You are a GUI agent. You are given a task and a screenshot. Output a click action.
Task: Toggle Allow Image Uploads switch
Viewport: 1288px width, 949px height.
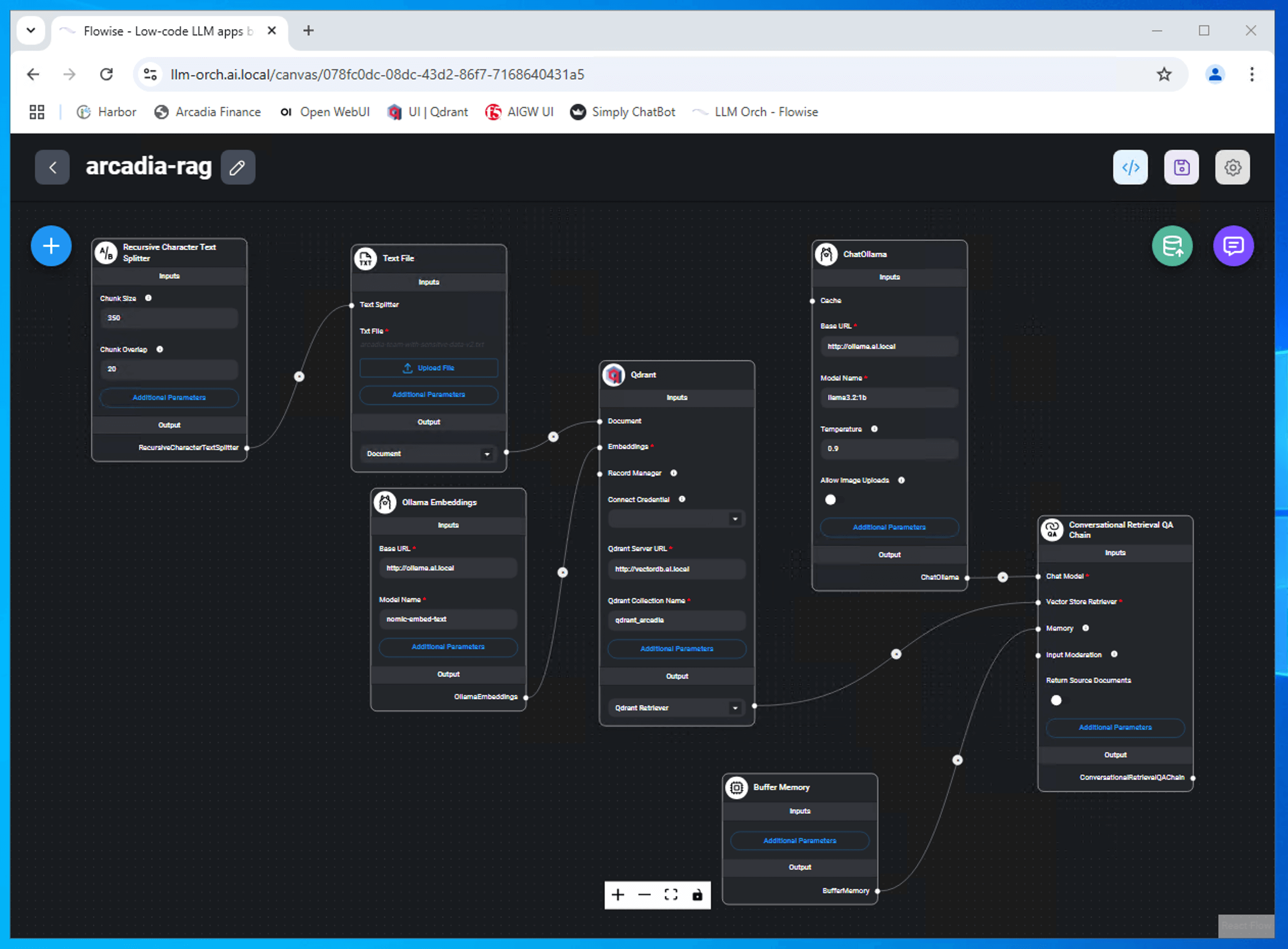point(830,499)
